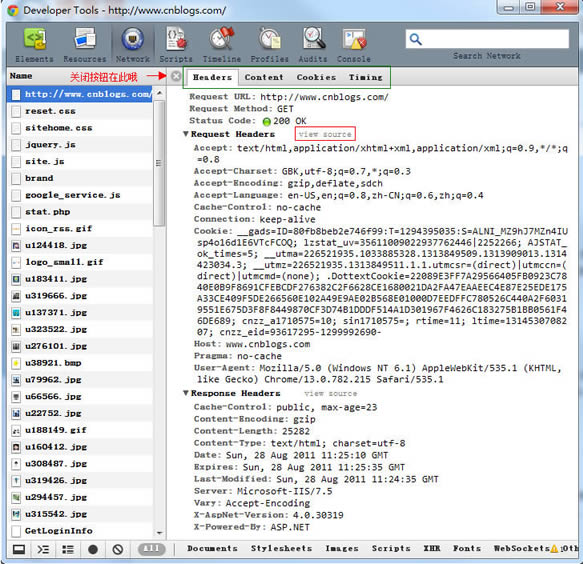Image resolution: width=583 pixels, height=564 pixels.
Task: Toggle the record network log button
Action: (x=93, y=549)
